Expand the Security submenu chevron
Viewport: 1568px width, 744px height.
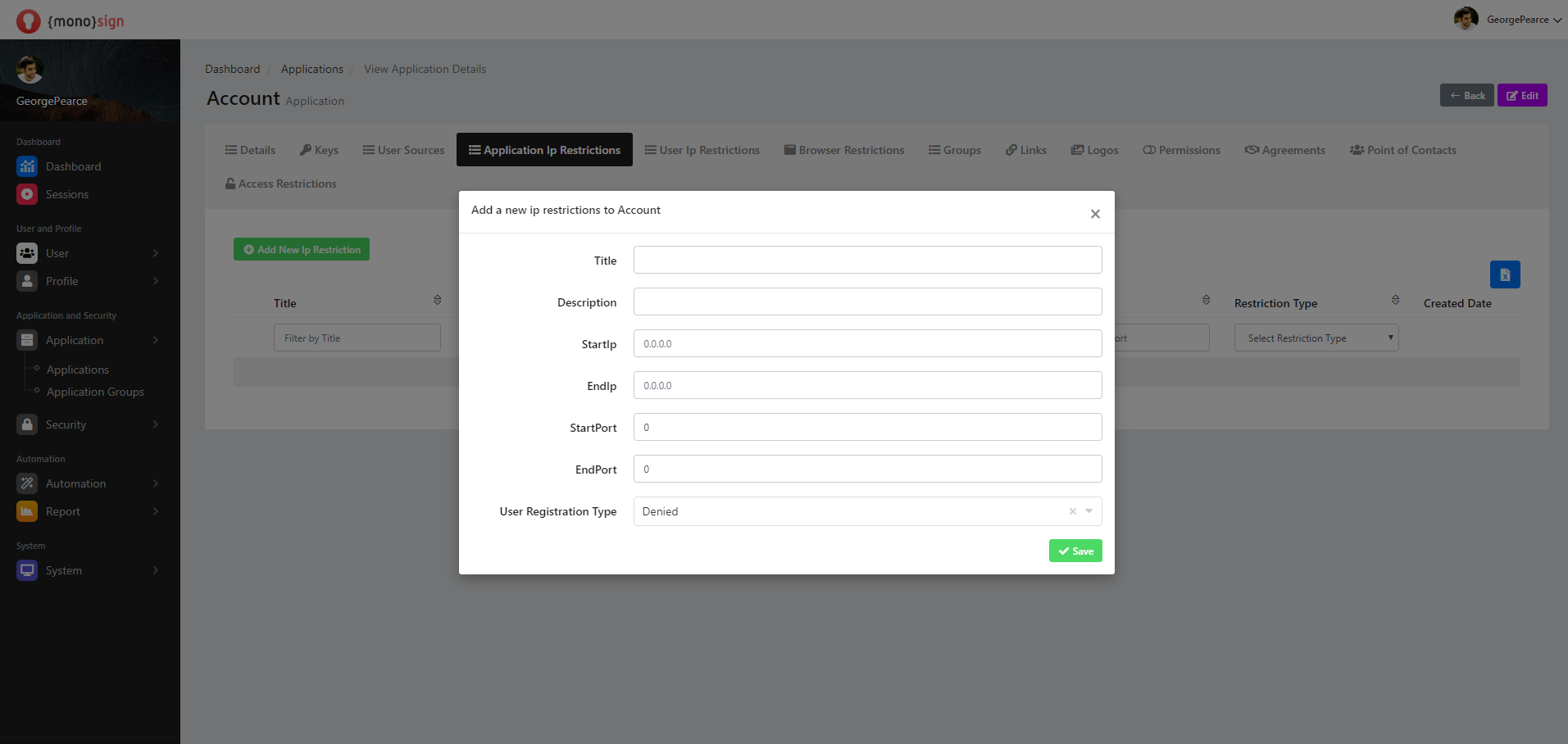coord(156,424)
